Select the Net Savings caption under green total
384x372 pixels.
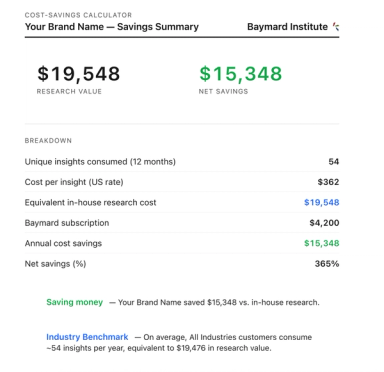[223, 91]
